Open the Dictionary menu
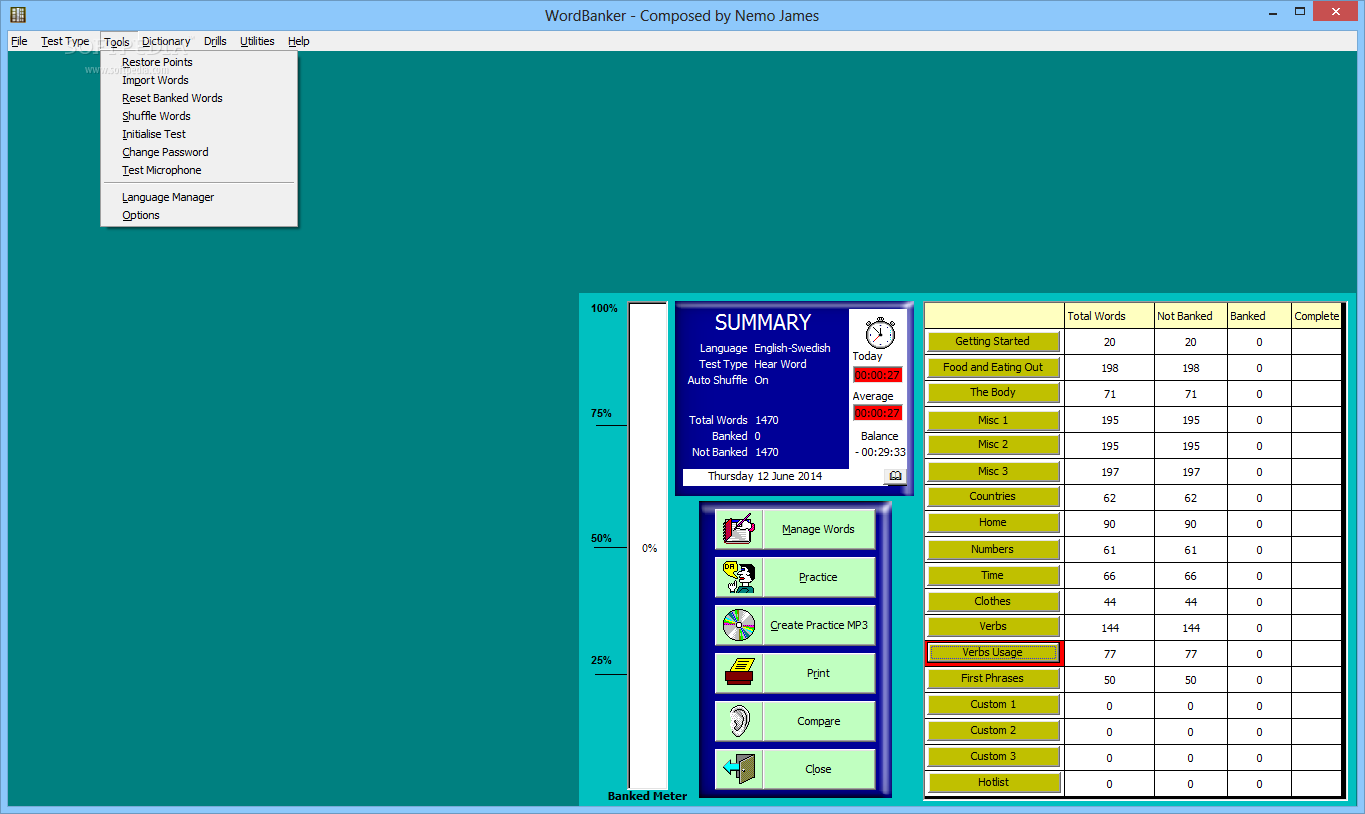The image size is (1365, 814). (x=166, y=41)
